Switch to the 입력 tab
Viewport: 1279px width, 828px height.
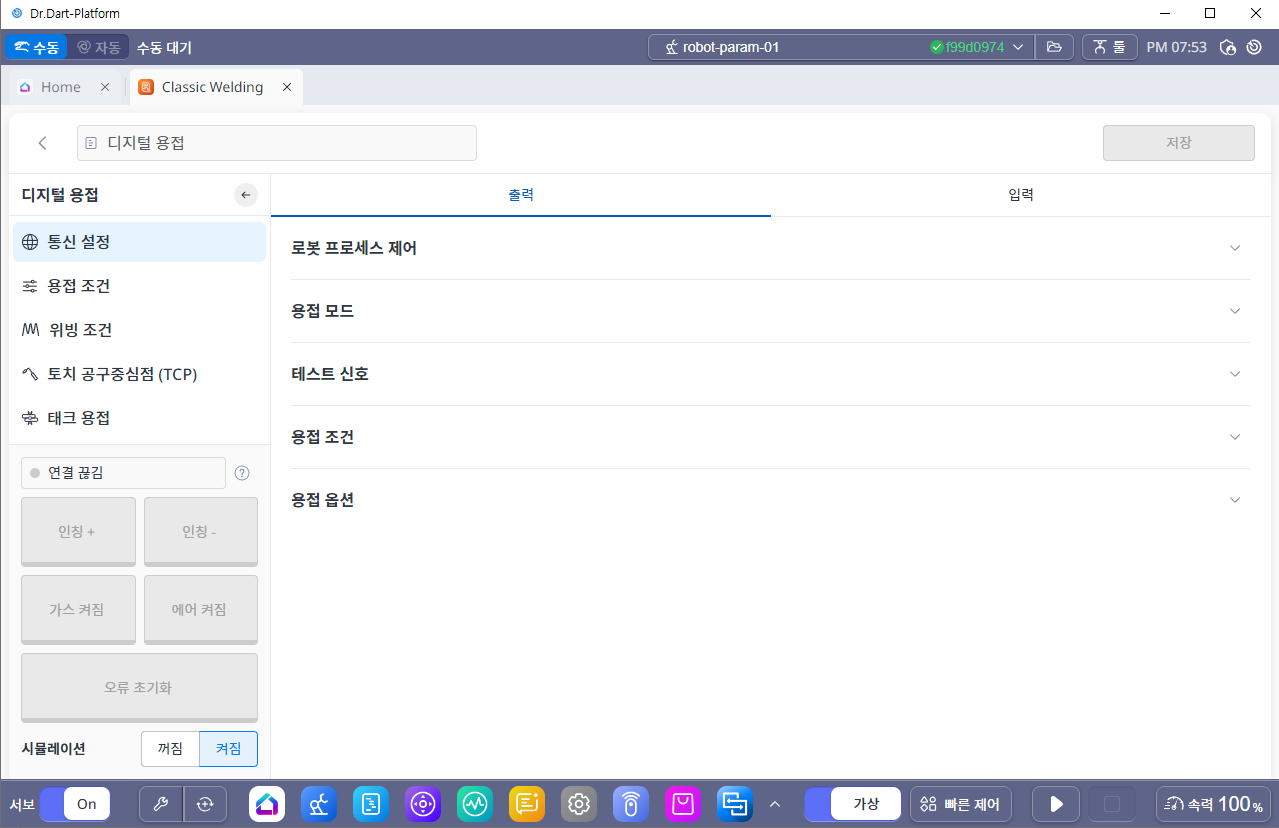(x=1020, y=196)
